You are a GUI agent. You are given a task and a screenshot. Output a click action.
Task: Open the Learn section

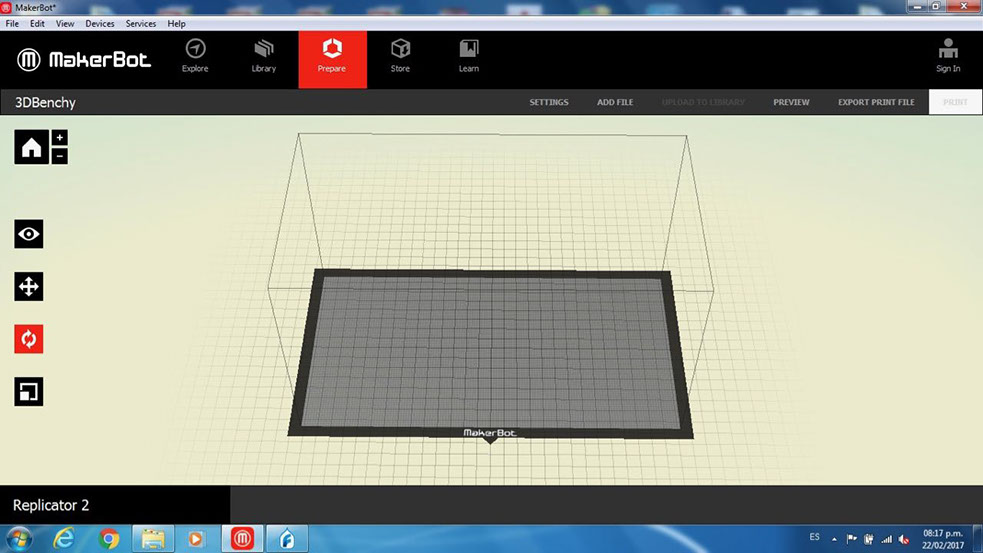pyautogui.click(x=469, y=56)
